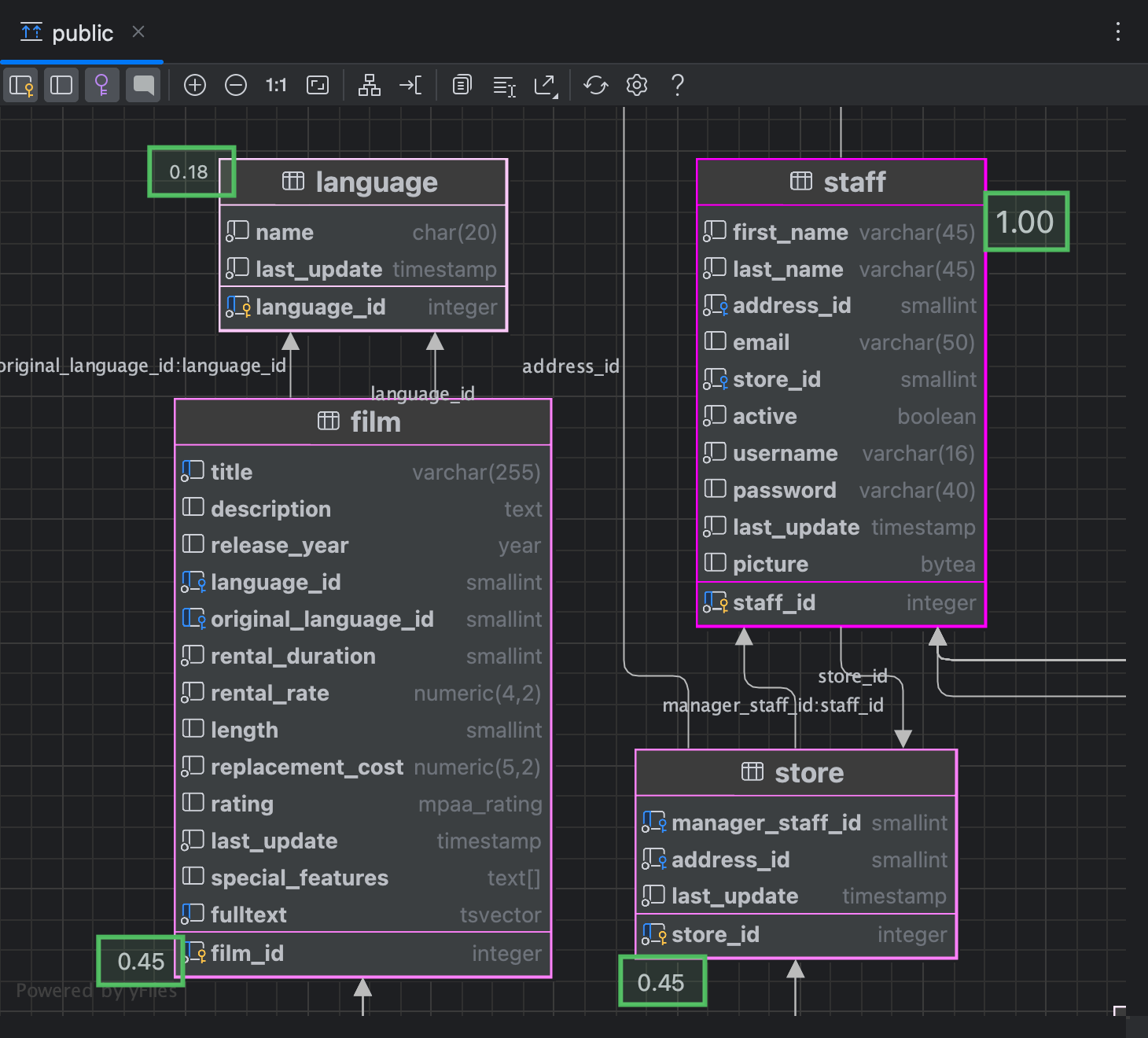Toggle Comments speech bubble button
The height and width of the screenshot is (1038, 1148).
[143, 85]
